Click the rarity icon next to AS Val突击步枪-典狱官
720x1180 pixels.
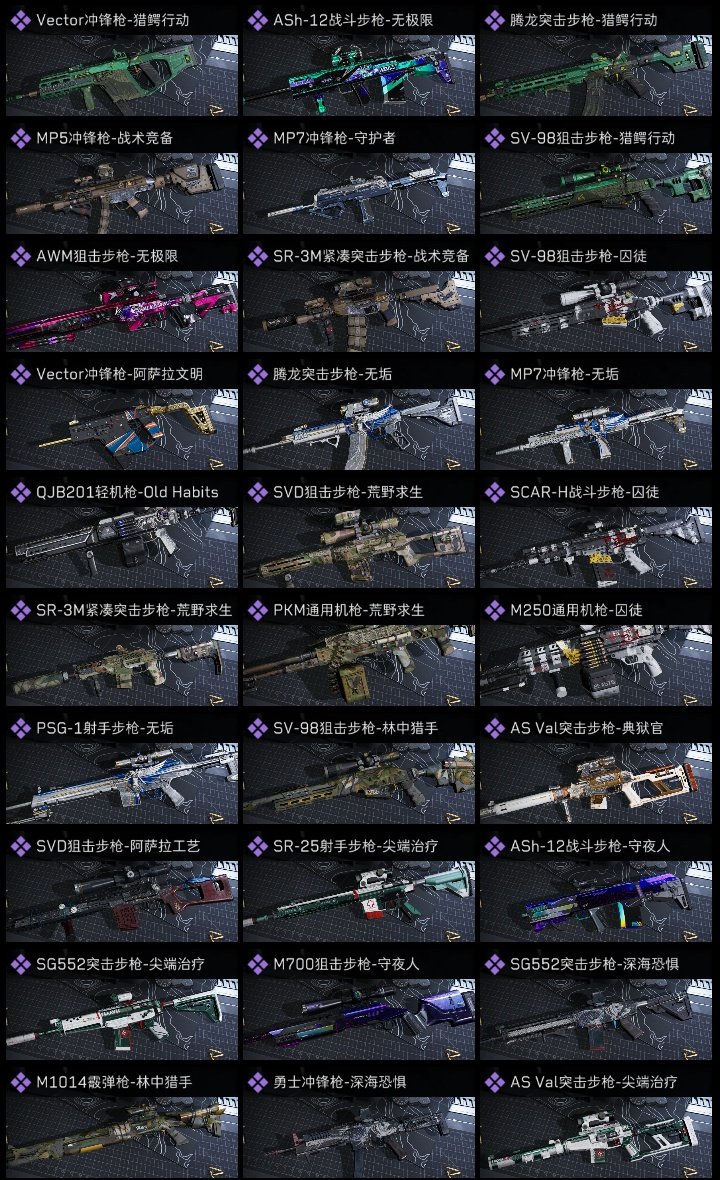494,728
